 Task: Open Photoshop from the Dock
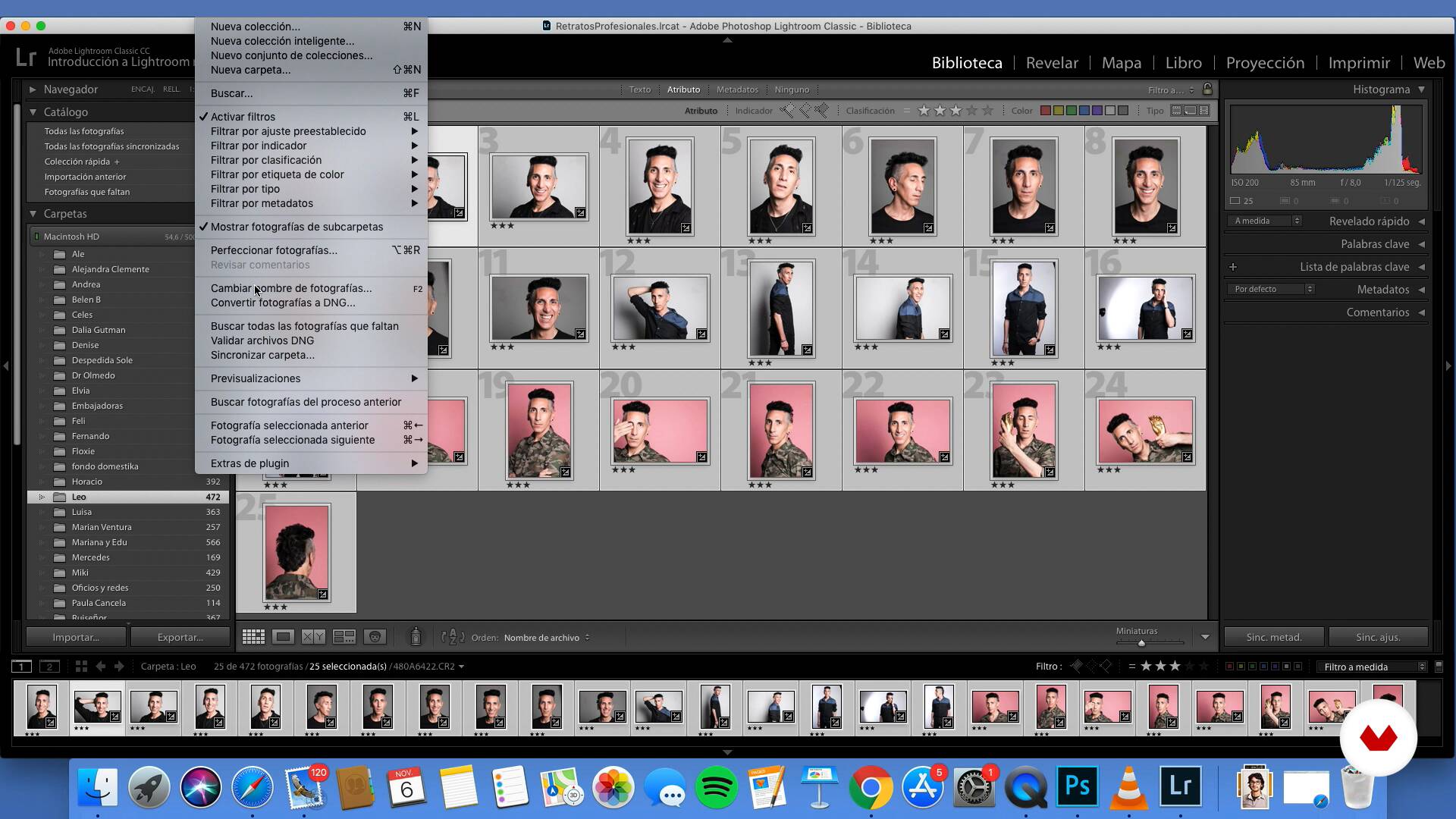pyautogui.click(x=1077, y=786)
